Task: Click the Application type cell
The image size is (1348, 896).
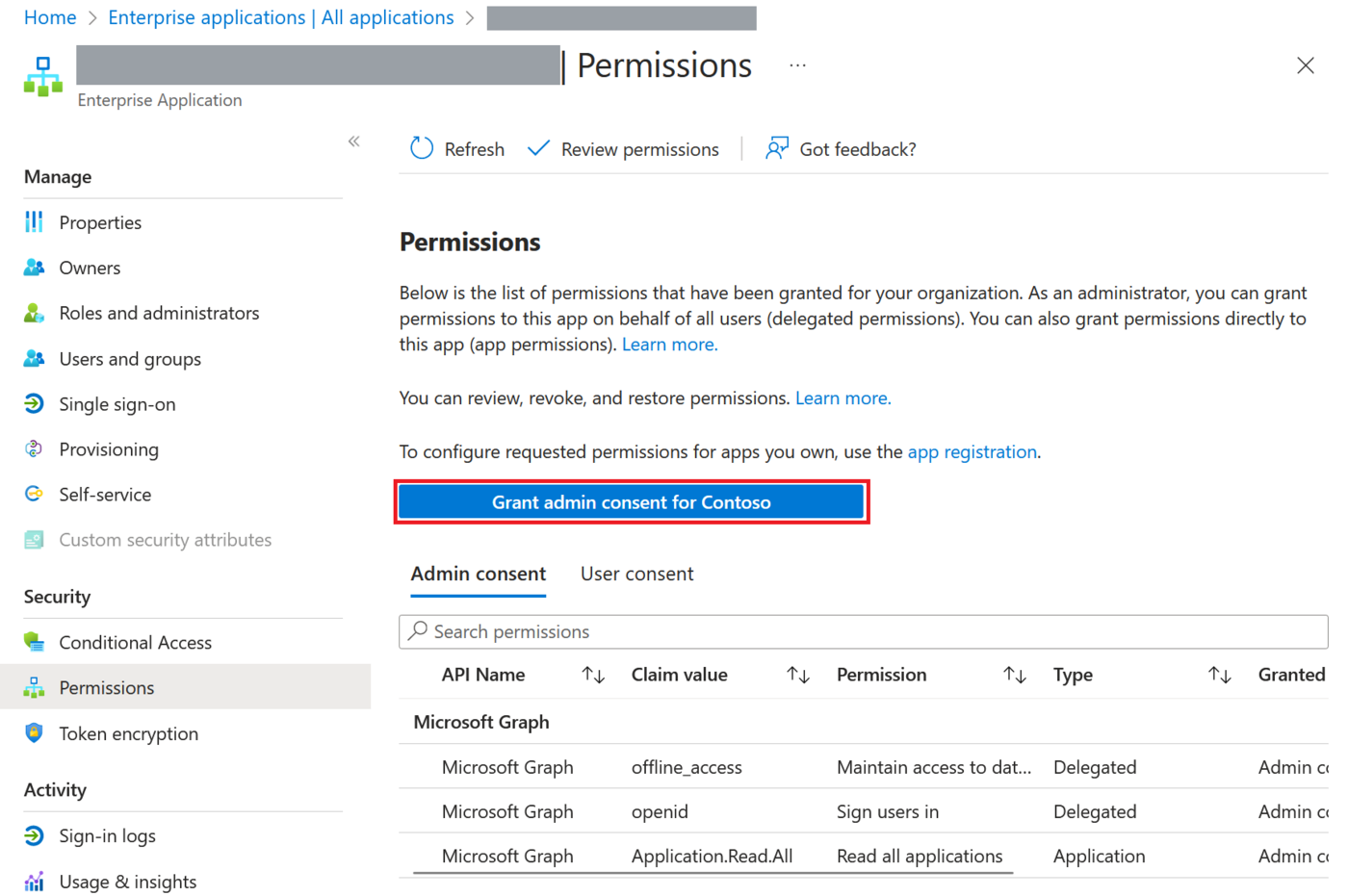Action: point(1100,856)
